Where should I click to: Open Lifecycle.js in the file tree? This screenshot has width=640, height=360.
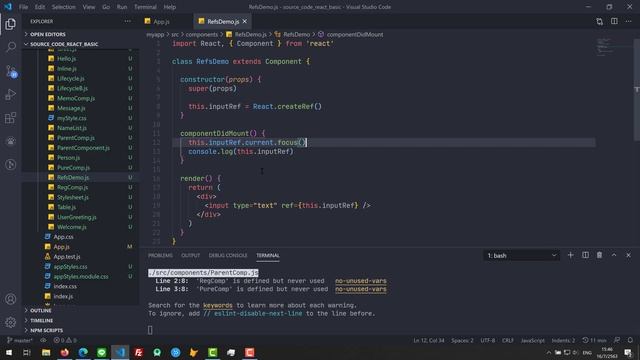tap(71, 78)
